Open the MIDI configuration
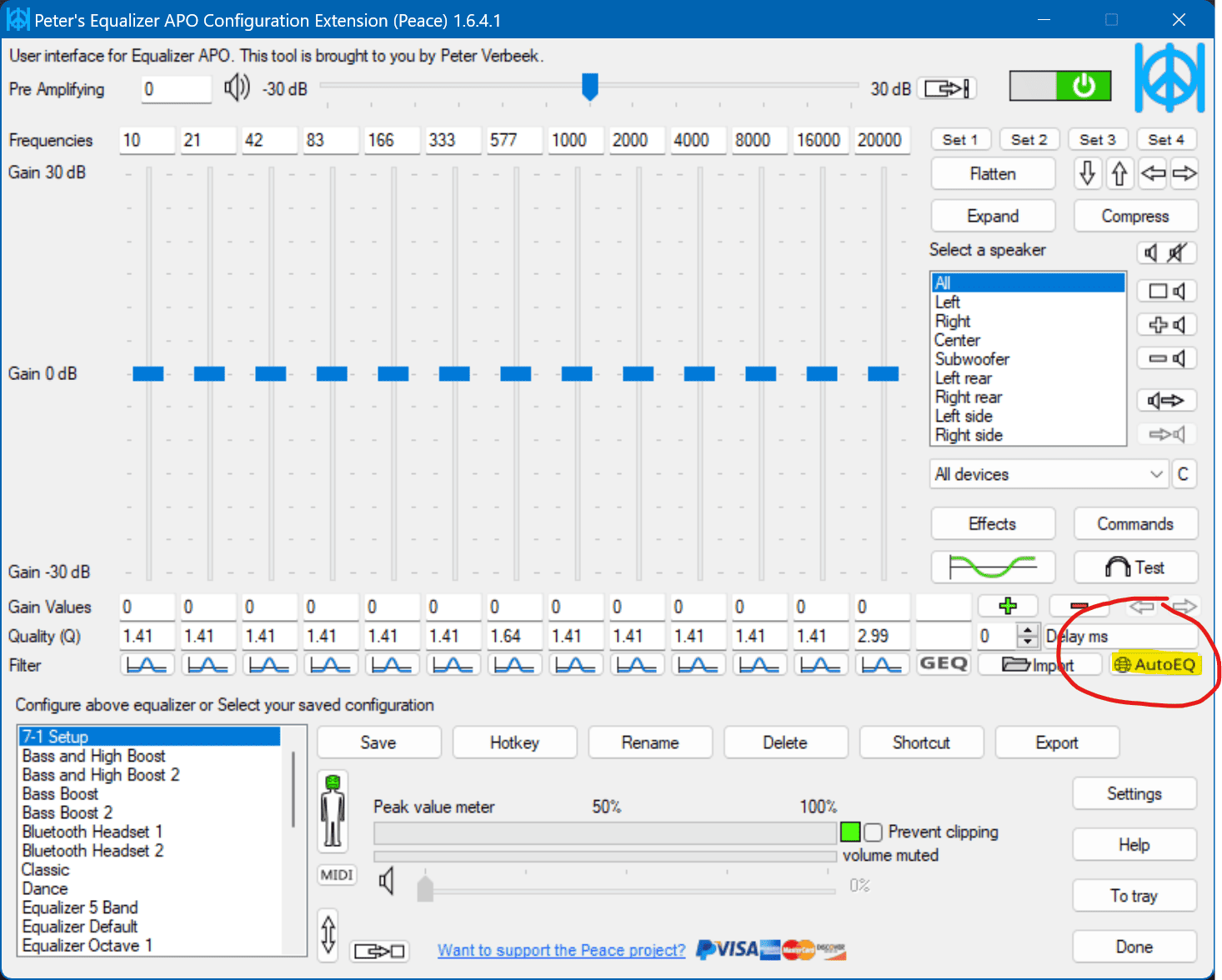 (x=336, y=875)
